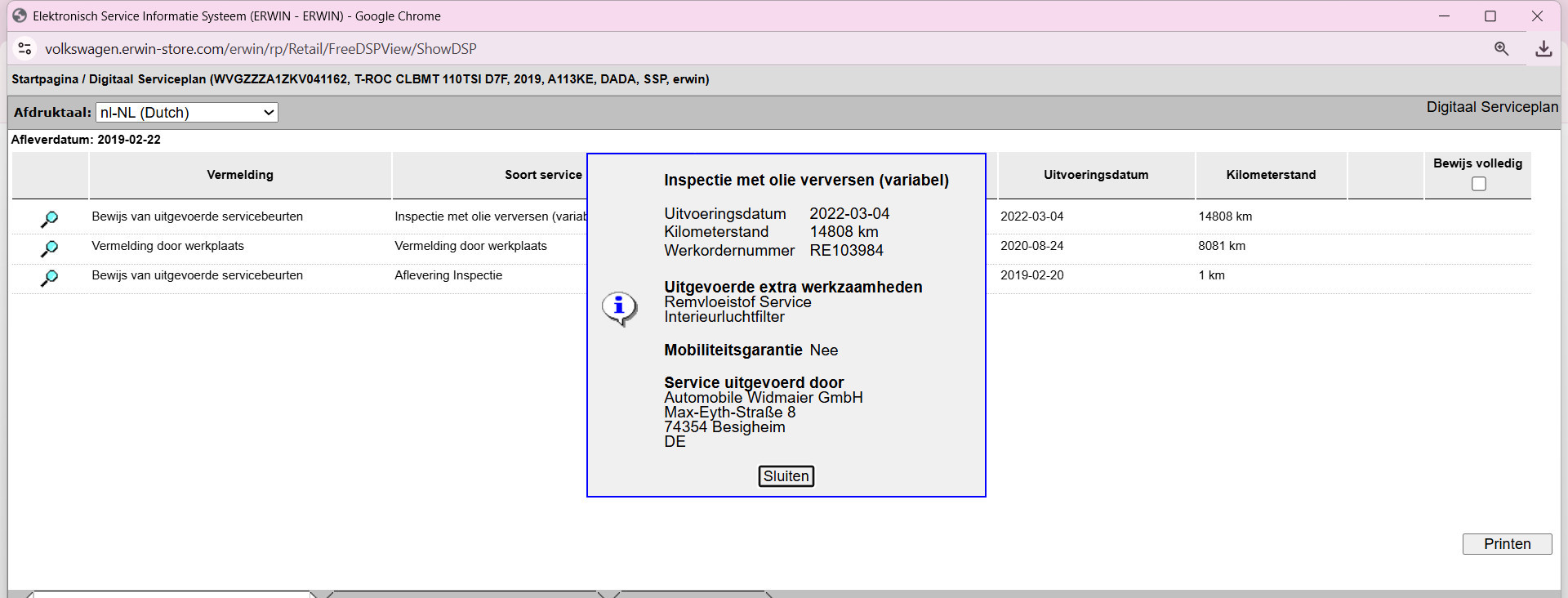Close the popup with the Sluiten button
This screenshot has width=1568, height=598.
[x=786, y=476]
